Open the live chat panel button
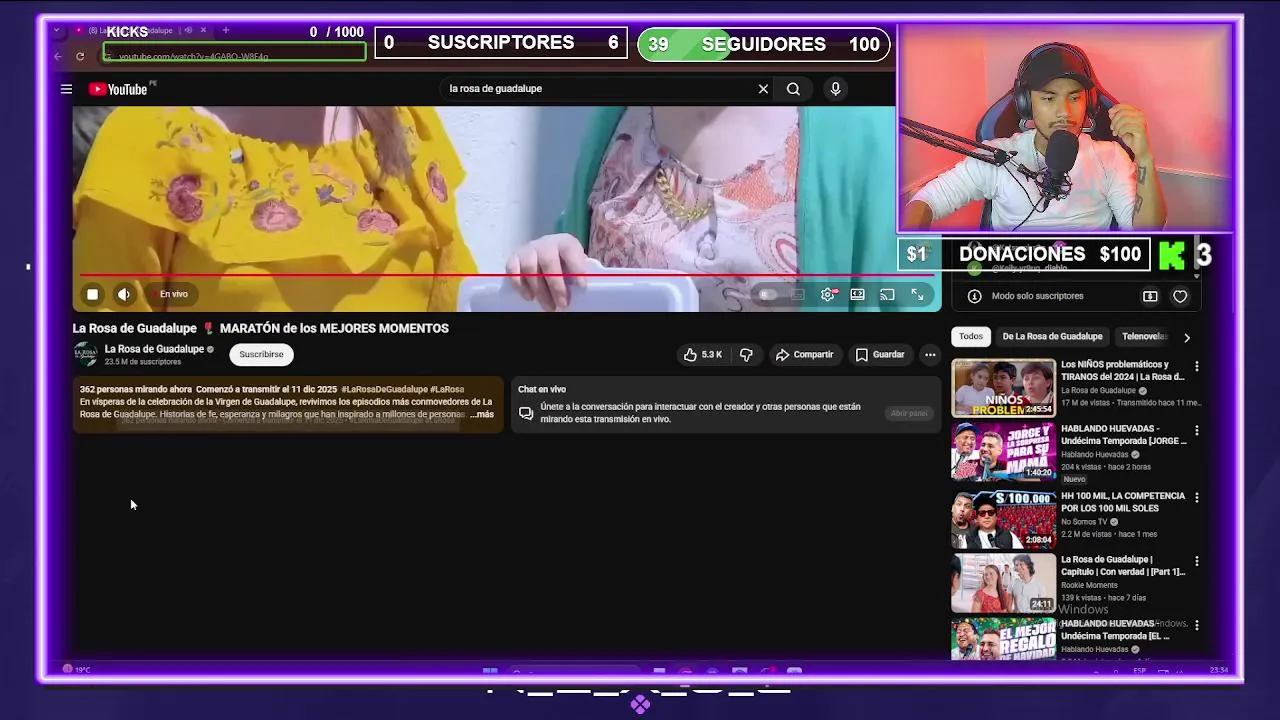Viewport: 1280px width, 720px height. click(909, 413)
